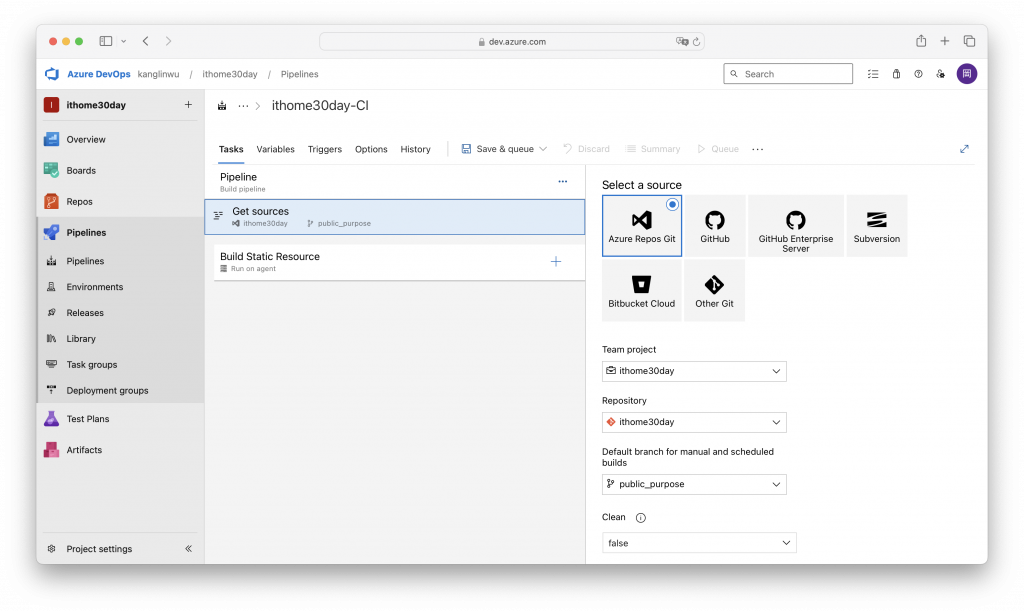Viewport: 1024px width, 612px height.
Task: Select Subversion as source
Action: [876, 226]
